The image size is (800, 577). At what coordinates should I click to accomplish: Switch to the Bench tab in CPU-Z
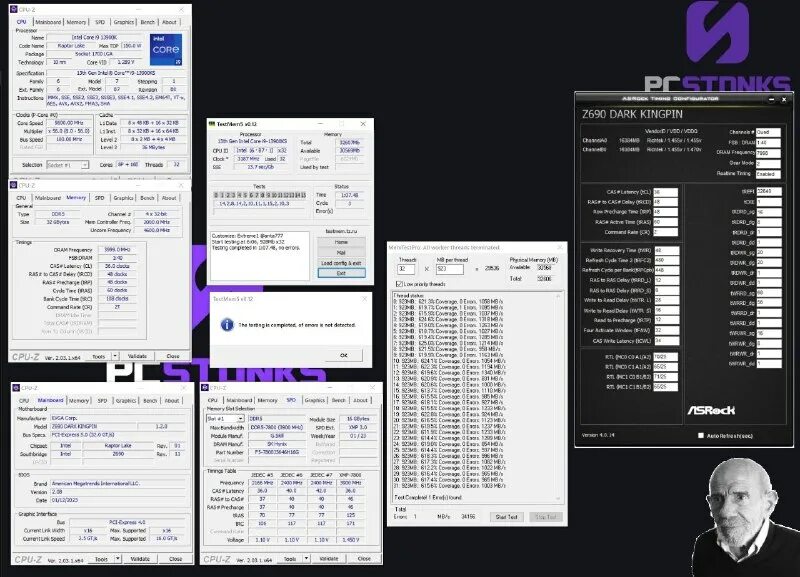pos(147,21)
